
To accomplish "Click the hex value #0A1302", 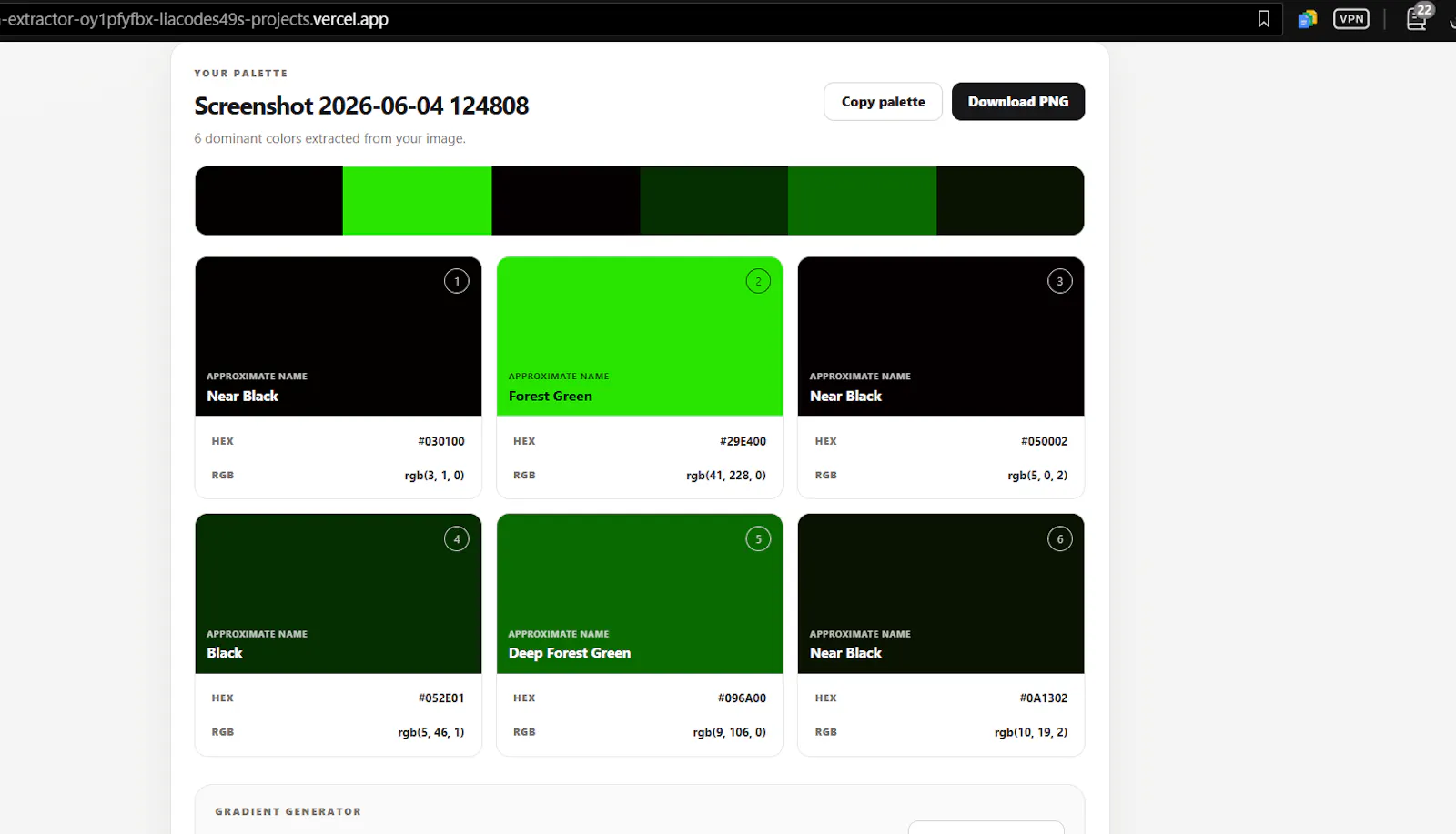I will 1044,698.
